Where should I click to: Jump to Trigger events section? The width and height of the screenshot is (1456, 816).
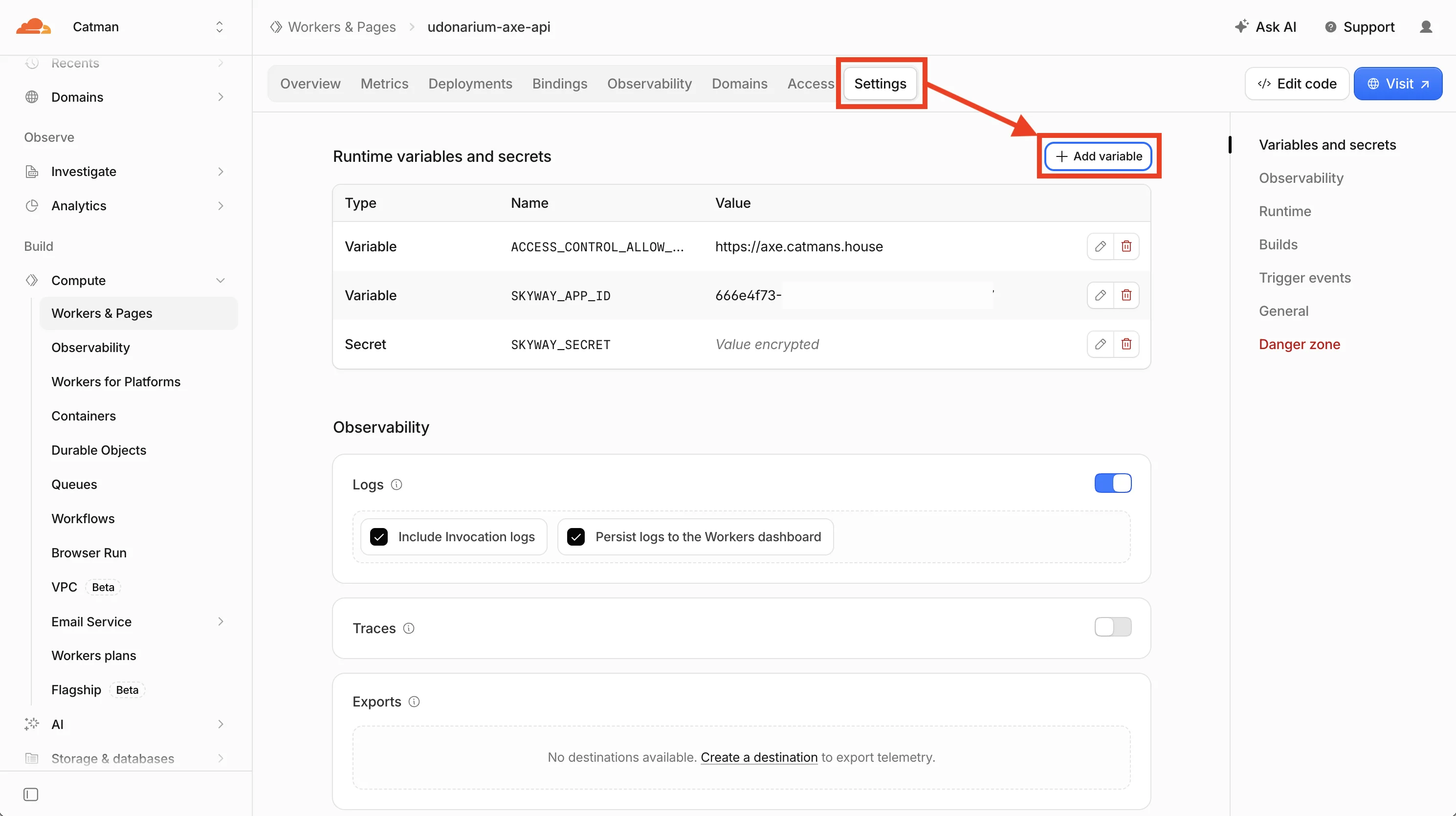click(1304, 278)
